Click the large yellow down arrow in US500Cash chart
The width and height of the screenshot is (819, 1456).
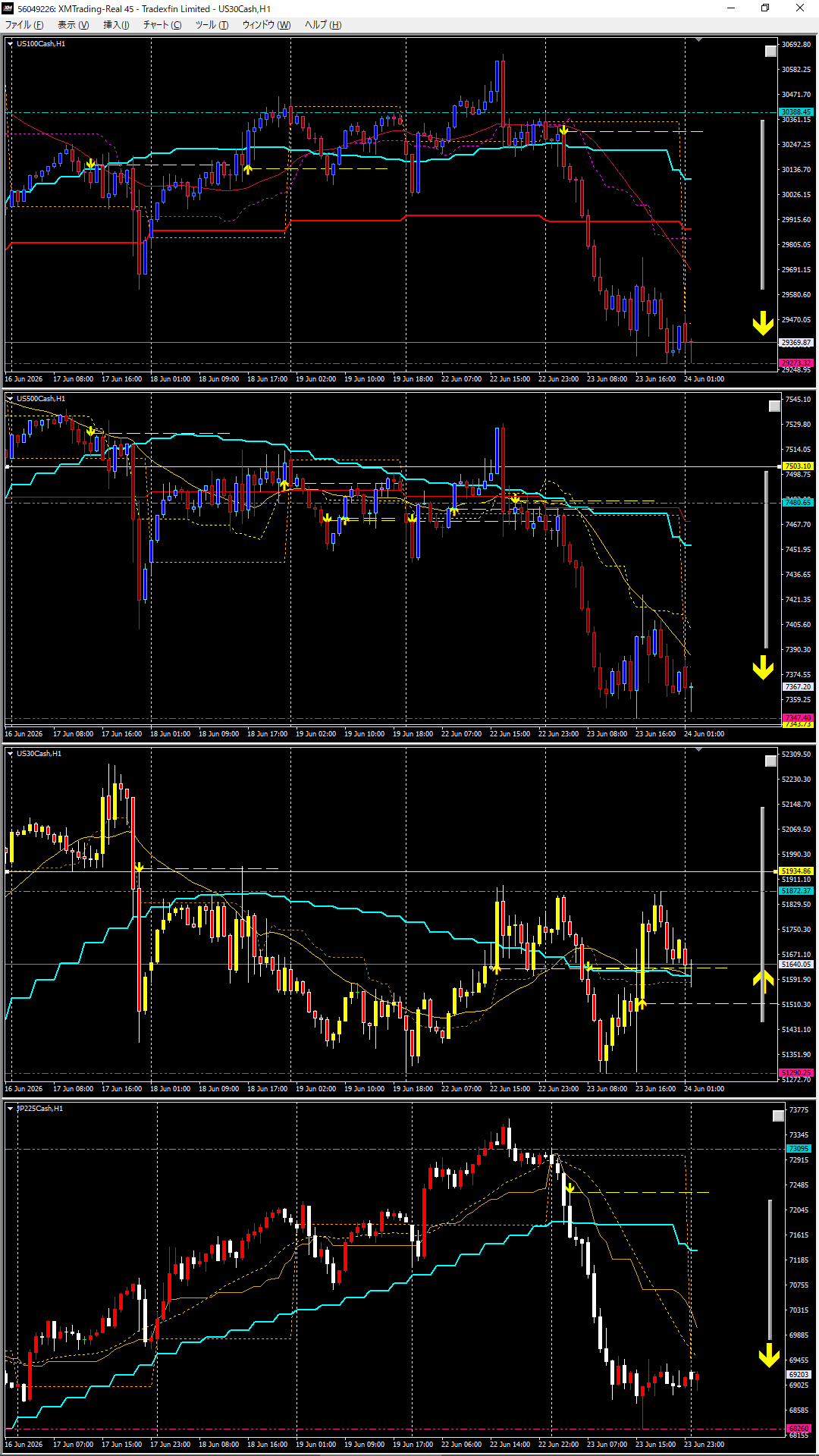tap(763, 668)
